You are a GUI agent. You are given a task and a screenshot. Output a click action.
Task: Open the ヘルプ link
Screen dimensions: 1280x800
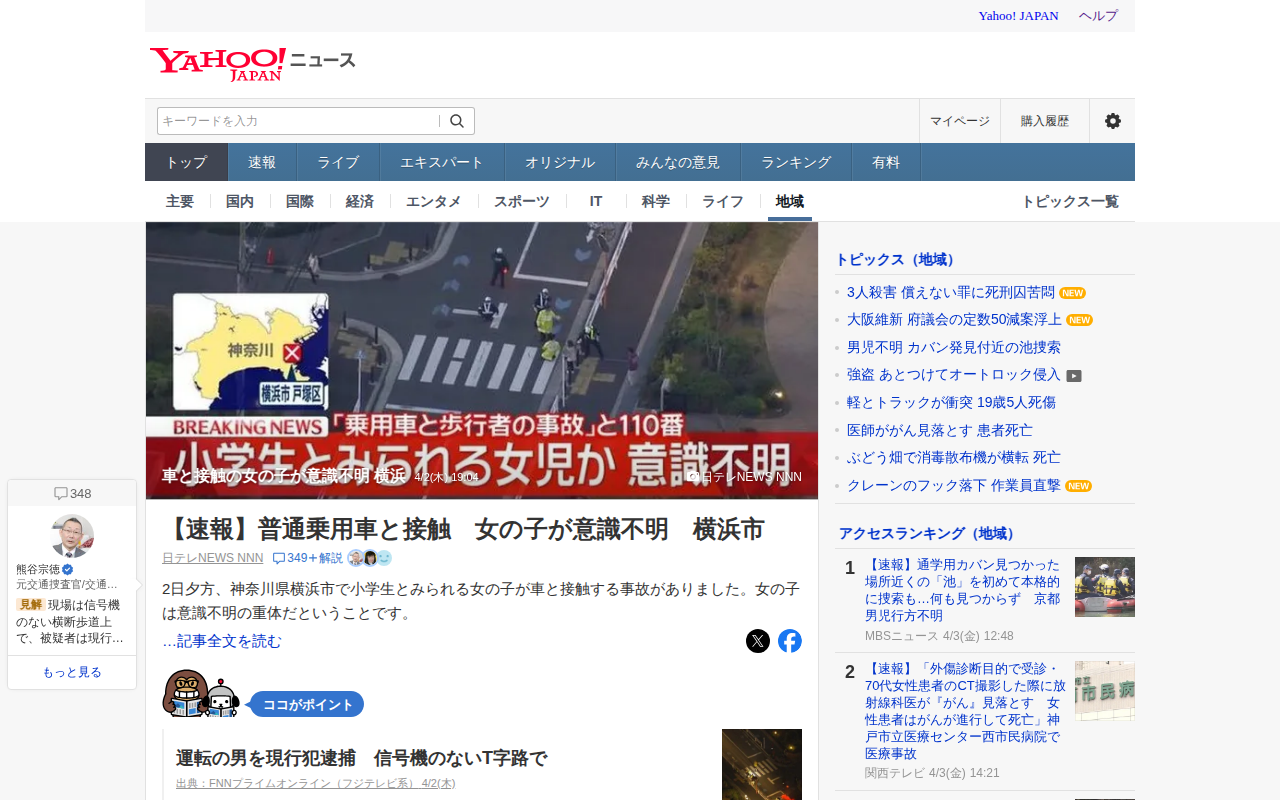pyautogui.click(x=1098, y=16)
